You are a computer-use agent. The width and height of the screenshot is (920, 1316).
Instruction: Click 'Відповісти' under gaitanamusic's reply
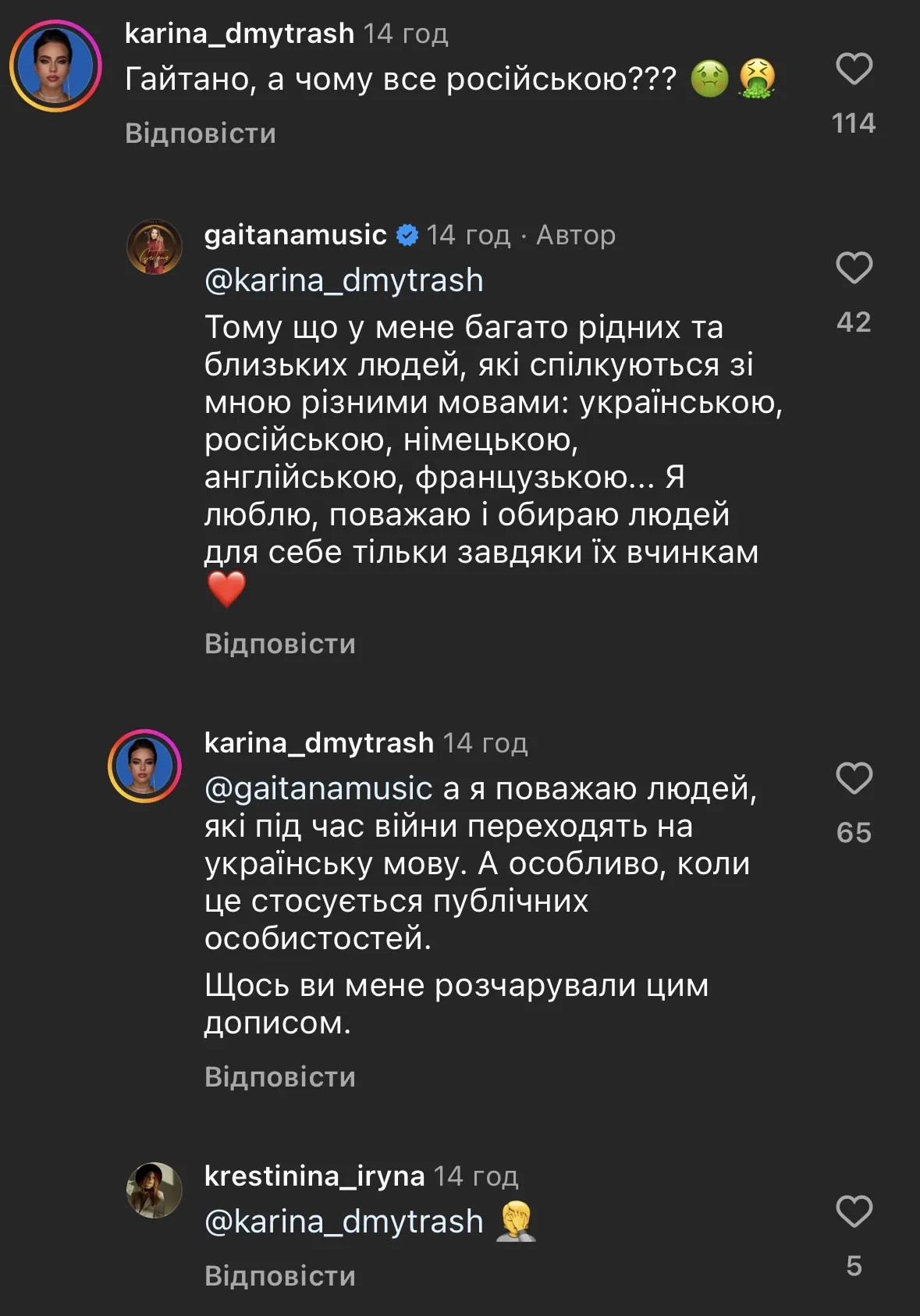click(279, 644)
